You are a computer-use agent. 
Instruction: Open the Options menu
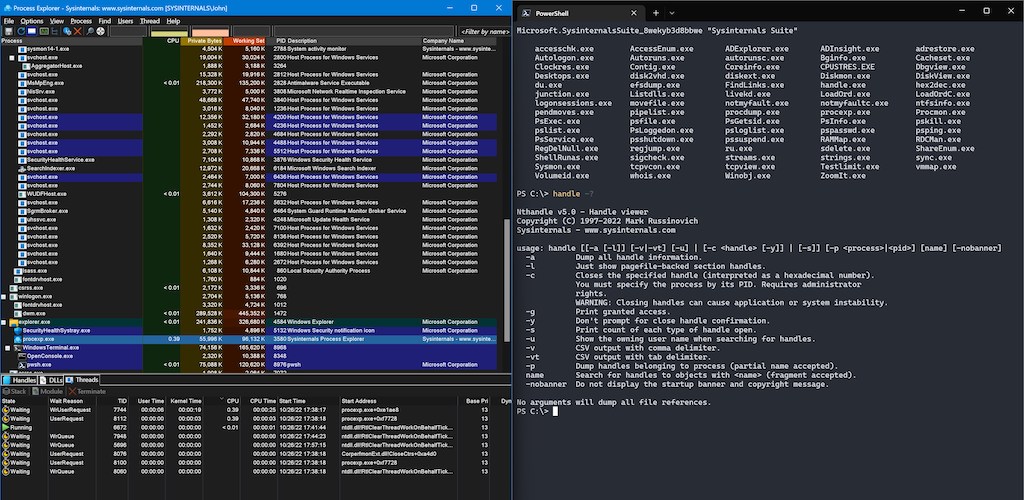32,20
